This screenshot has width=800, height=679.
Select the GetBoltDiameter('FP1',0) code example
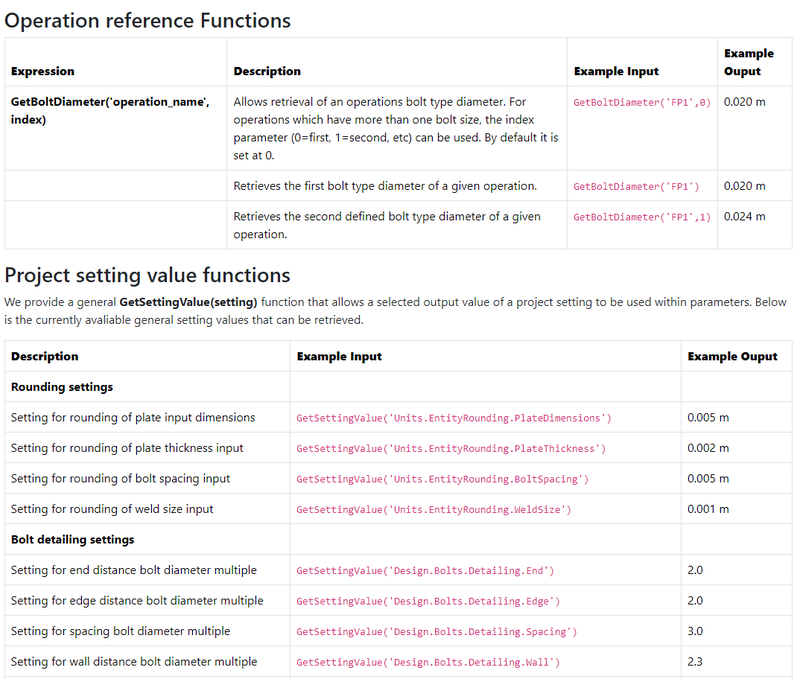pos(642,102)
